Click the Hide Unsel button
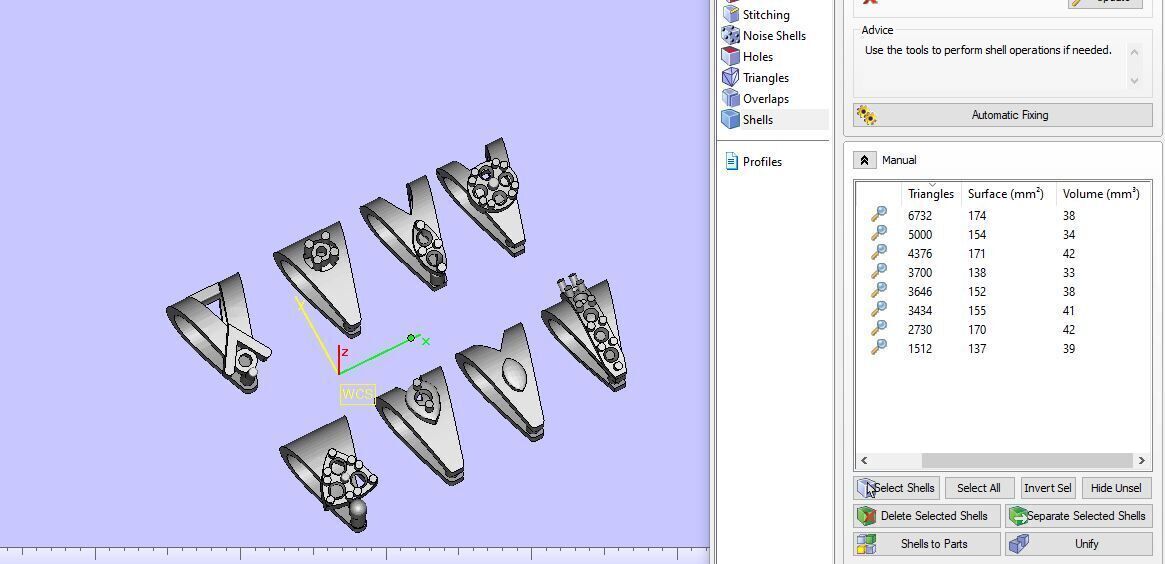This screenshot has width=1165, height=564. point(1116,487)
